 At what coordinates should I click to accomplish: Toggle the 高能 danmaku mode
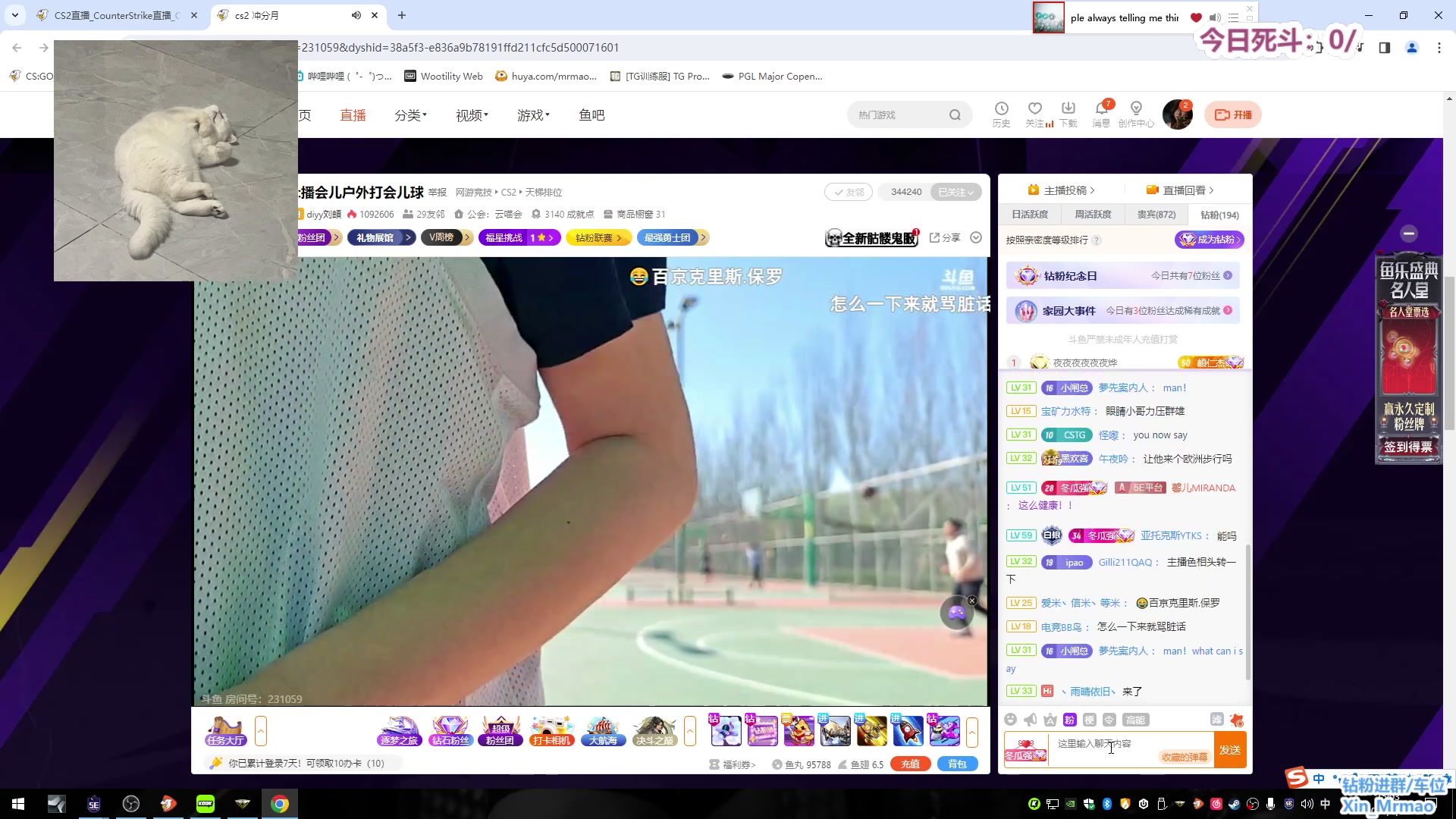[x=1135, y=720]
